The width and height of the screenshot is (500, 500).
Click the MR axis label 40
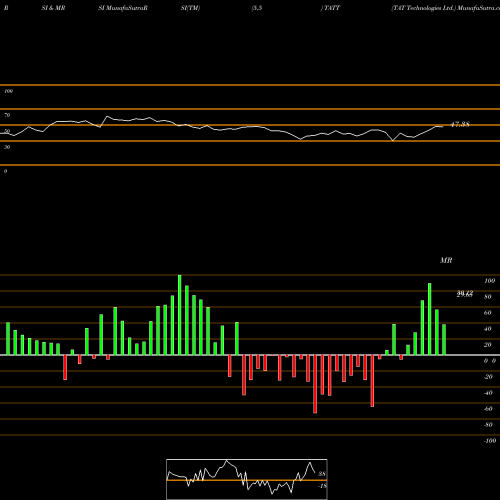[488, 329]
